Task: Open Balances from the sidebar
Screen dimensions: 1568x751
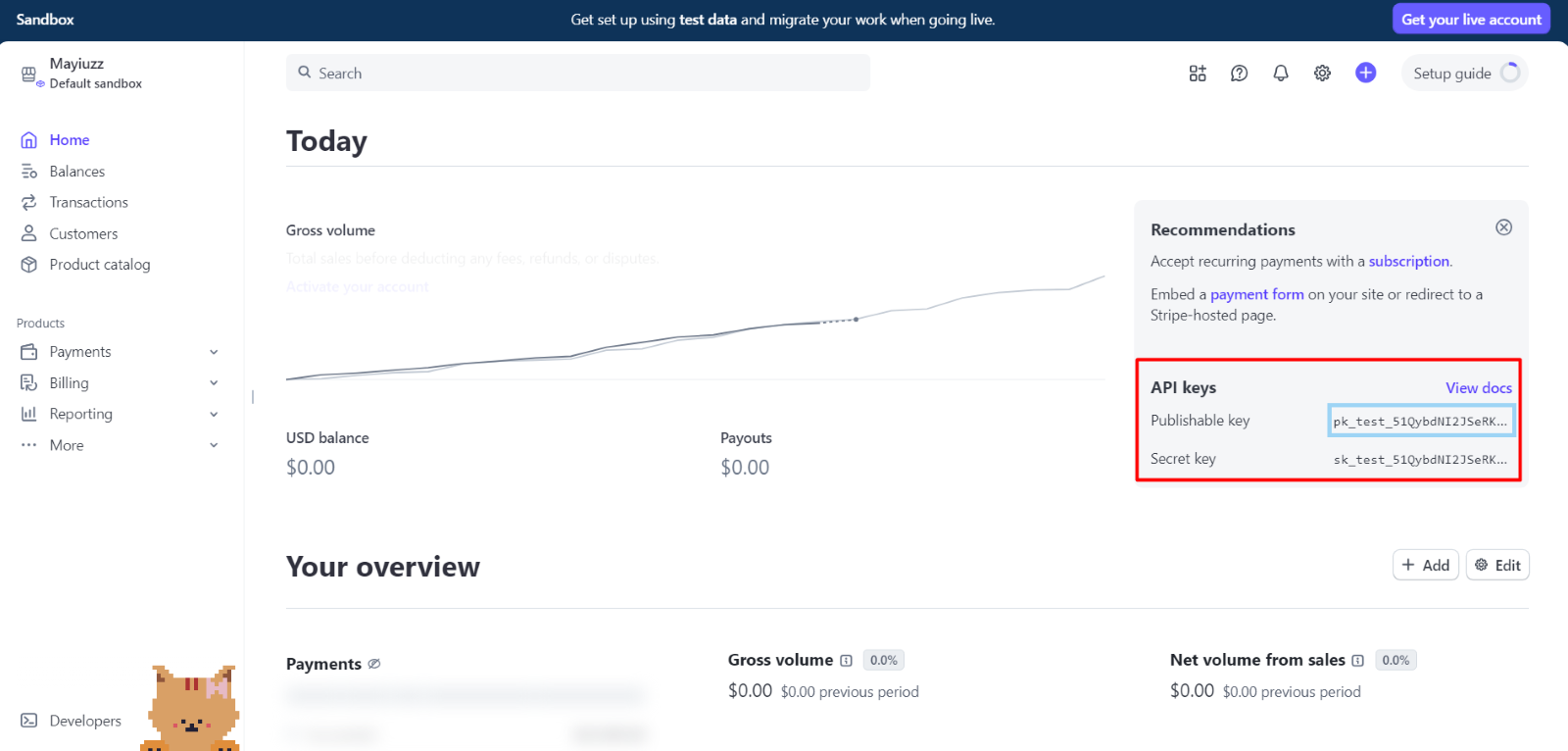Action: tap(77, 172)
